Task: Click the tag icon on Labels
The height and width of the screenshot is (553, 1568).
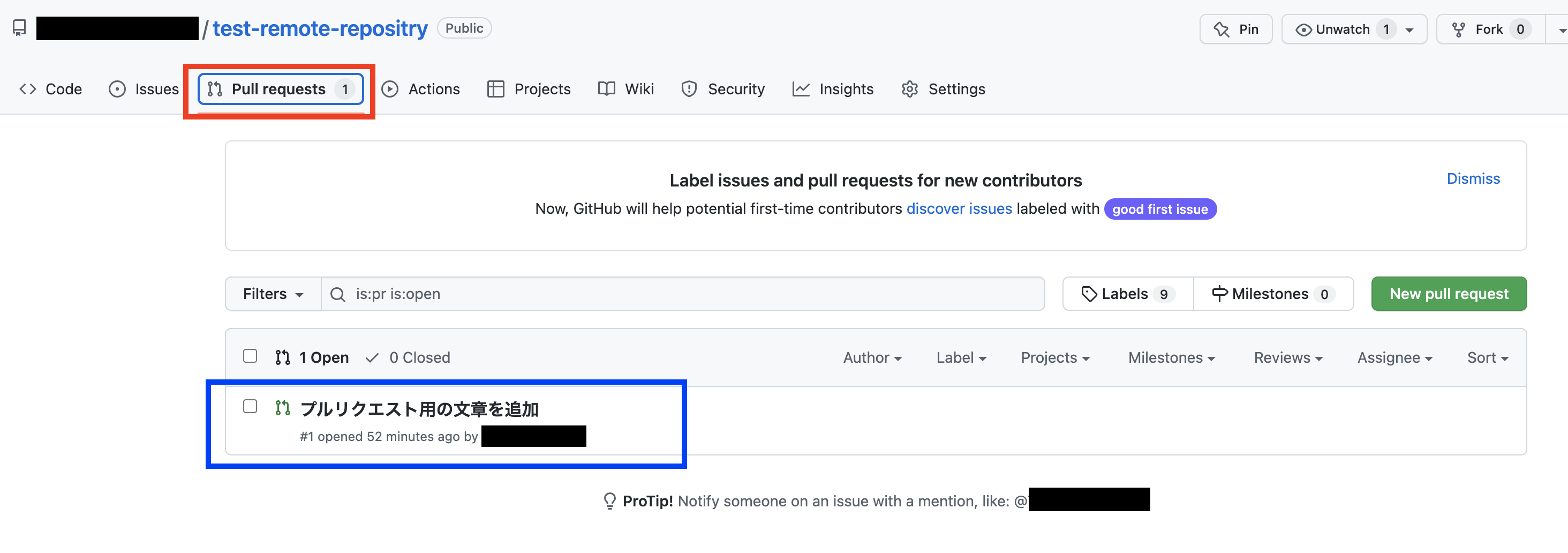Action: click(x=1089, y=294)
